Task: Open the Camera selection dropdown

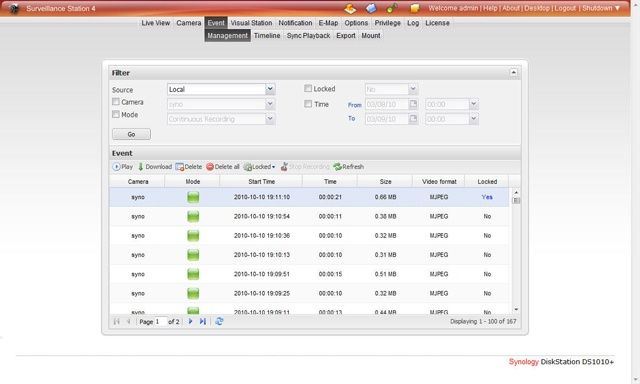Action: click(x=270, y=104)
